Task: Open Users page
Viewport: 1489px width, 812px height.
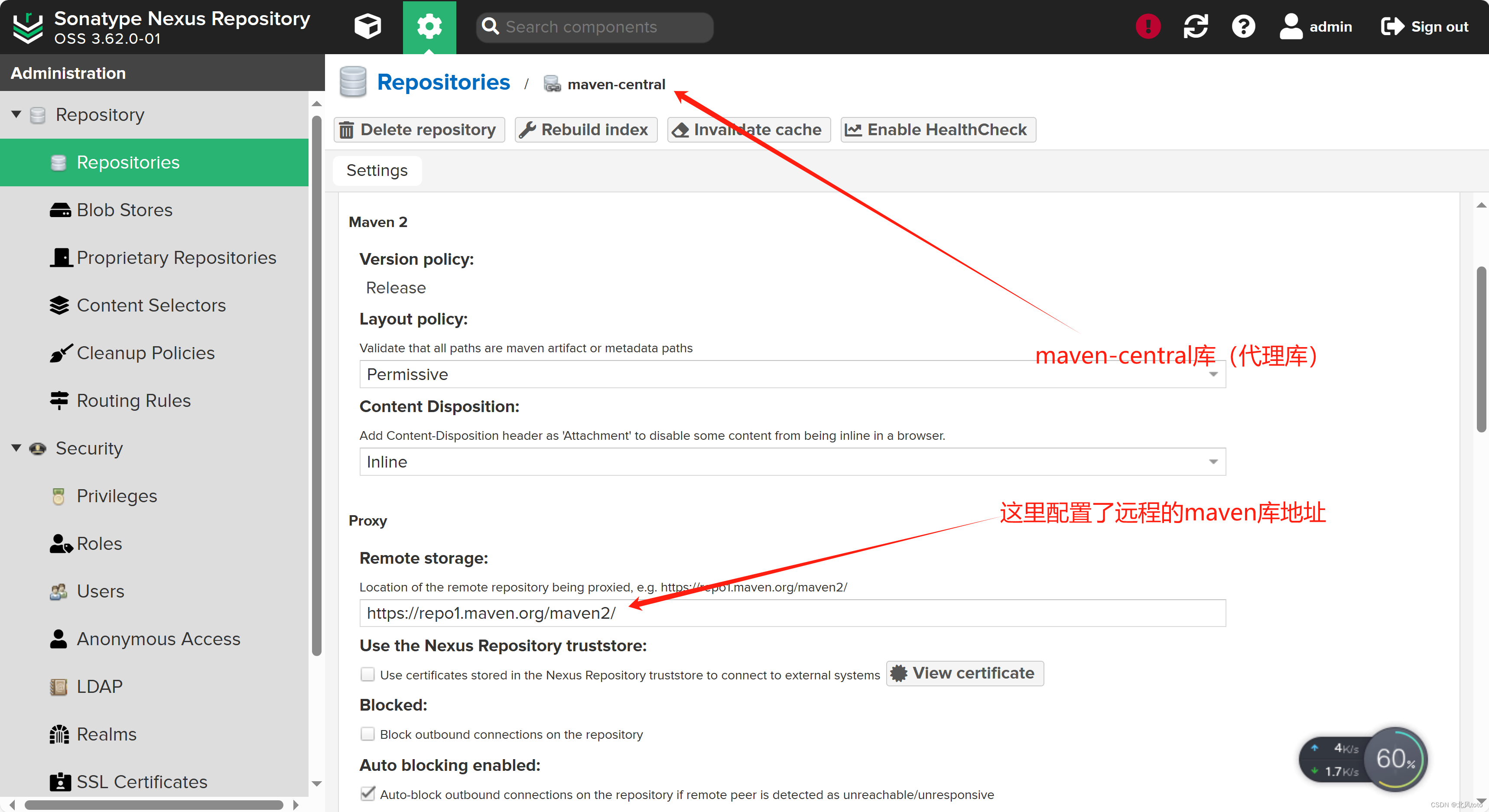Action: [101, 591]
